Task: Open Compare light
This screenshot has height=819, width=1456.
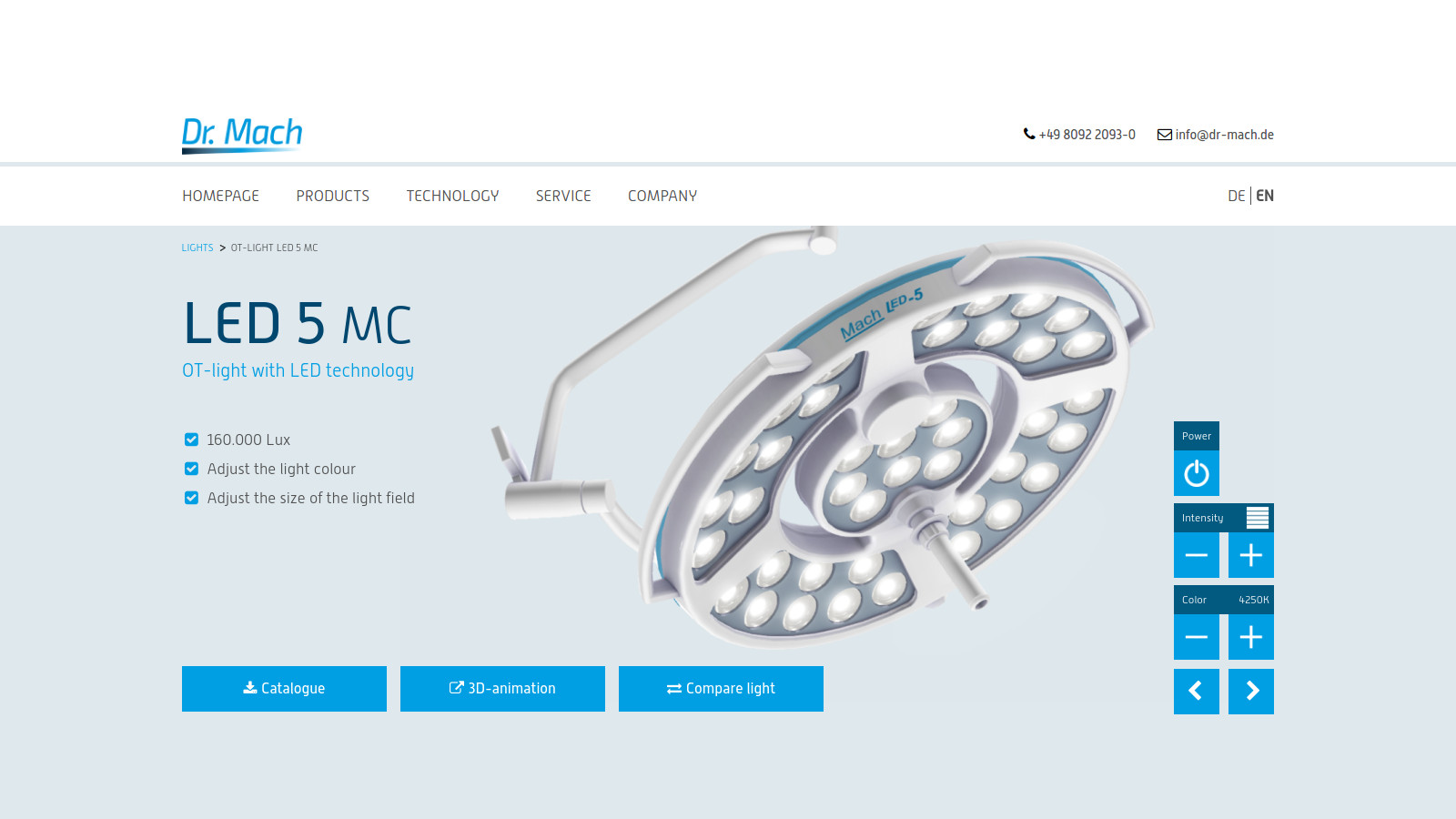Action: click(x=721, y=689)
